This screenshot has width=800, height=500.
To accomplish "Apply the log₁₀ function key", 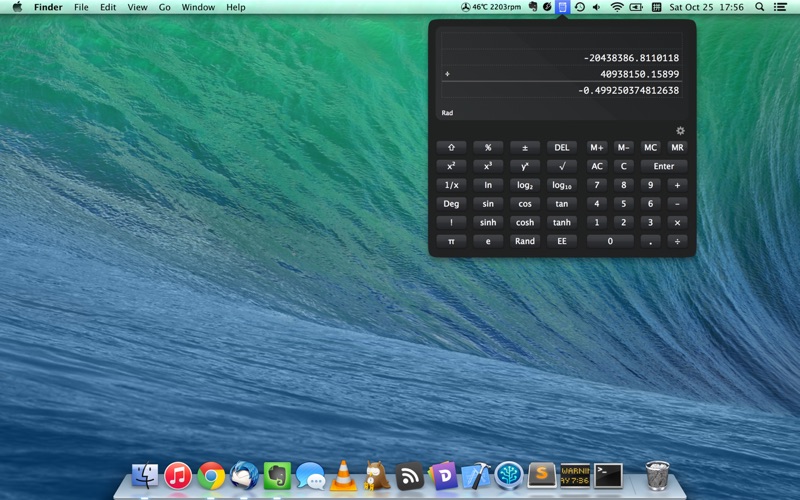I will pos(562,185).
